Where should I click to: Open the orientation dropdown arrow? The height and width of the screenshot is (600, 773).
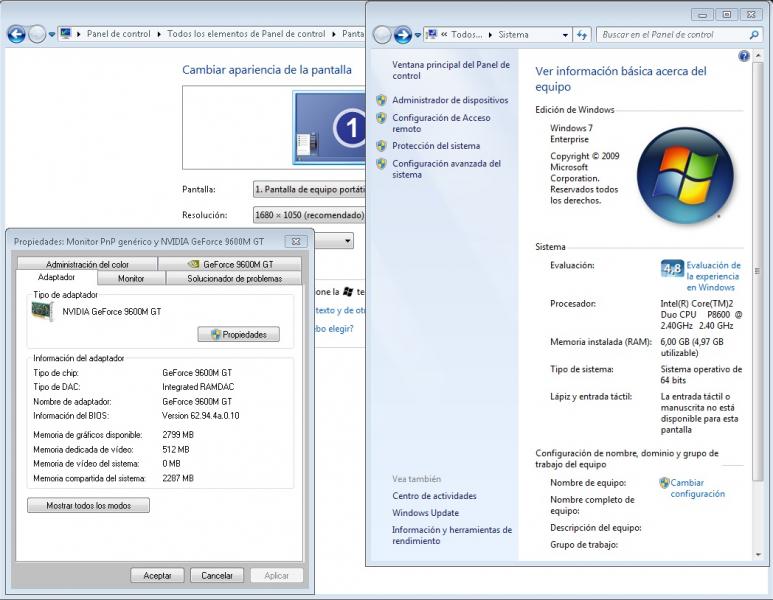pyautogui.click(x=348, y=241)
